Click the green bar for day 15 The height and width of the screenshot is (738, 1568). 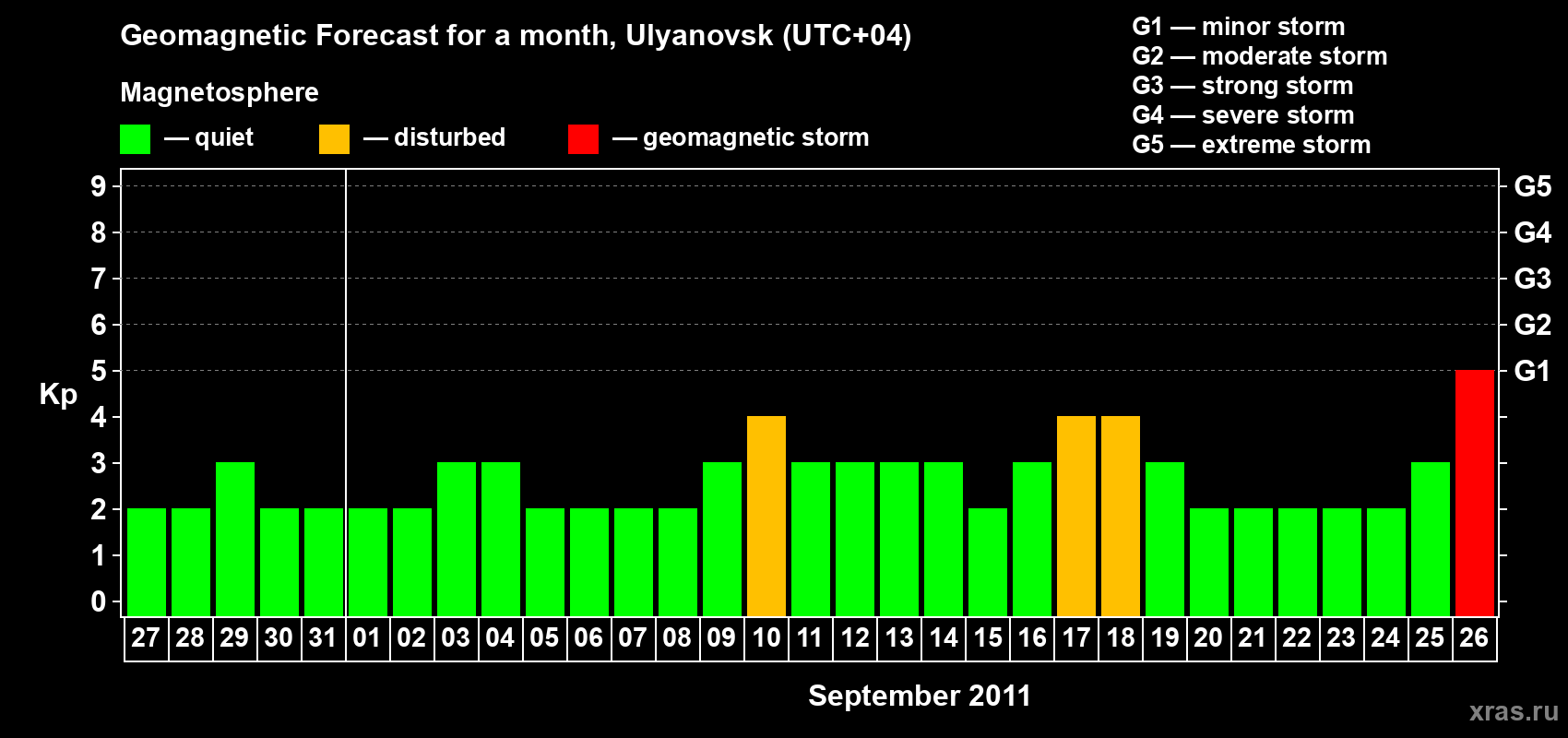988,562
